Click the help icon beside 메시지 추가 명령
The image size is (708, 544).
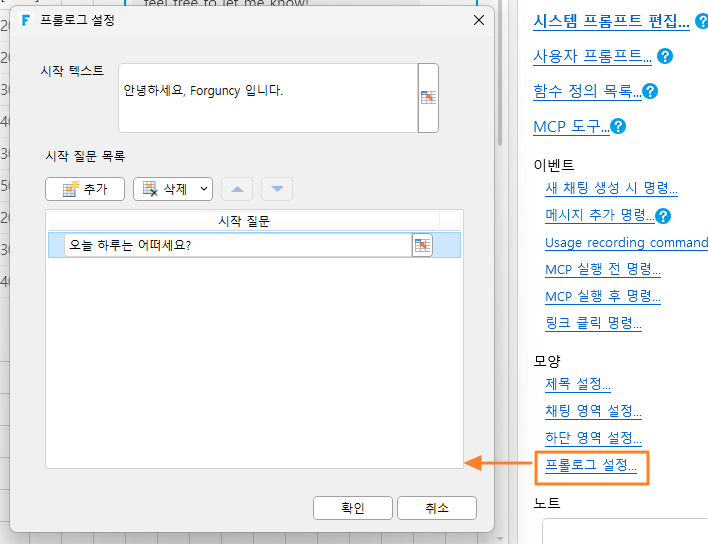[x=662, y=216]
